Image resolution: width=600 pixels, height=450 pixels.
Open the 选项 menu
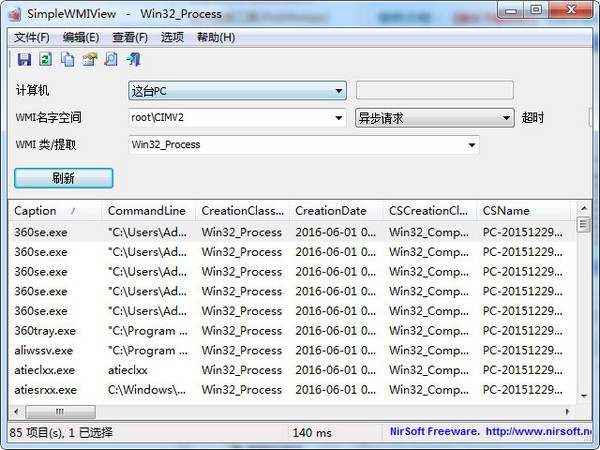(x=172, y=37)
